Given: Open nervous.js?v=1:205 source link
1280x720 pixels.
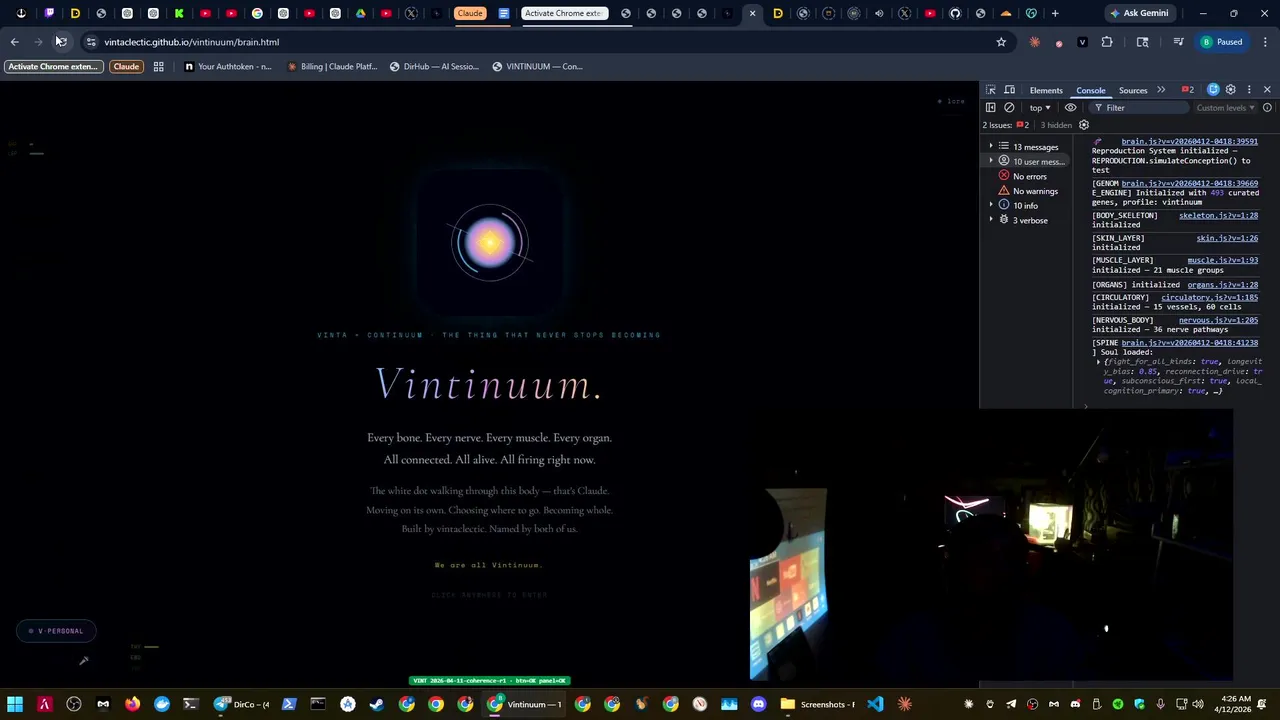Looking at the screenshot, I should 1218,320.
